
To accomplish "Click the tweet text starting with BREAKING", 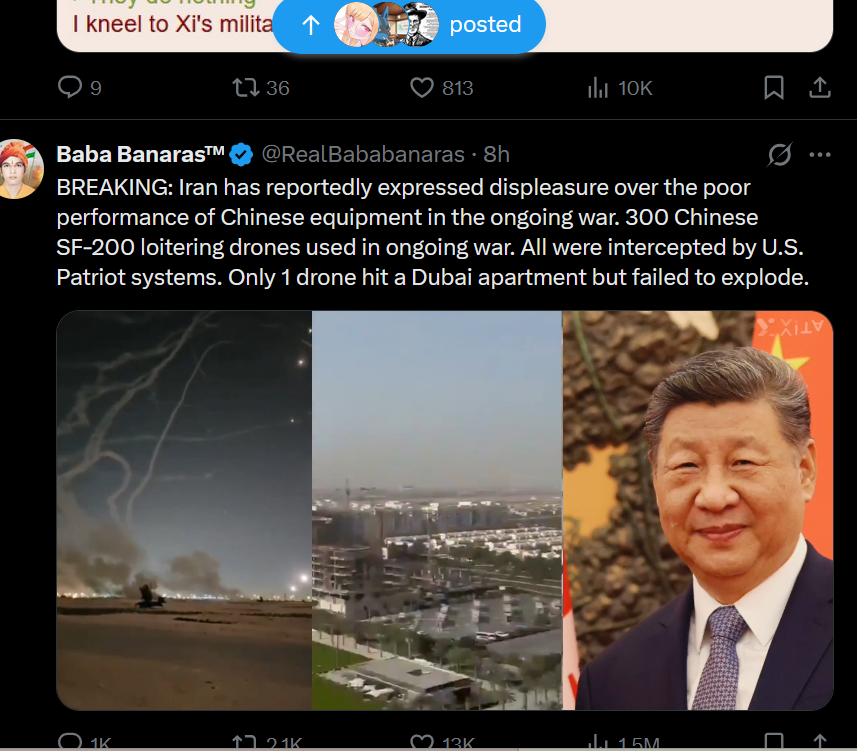I will coord(432,232).
